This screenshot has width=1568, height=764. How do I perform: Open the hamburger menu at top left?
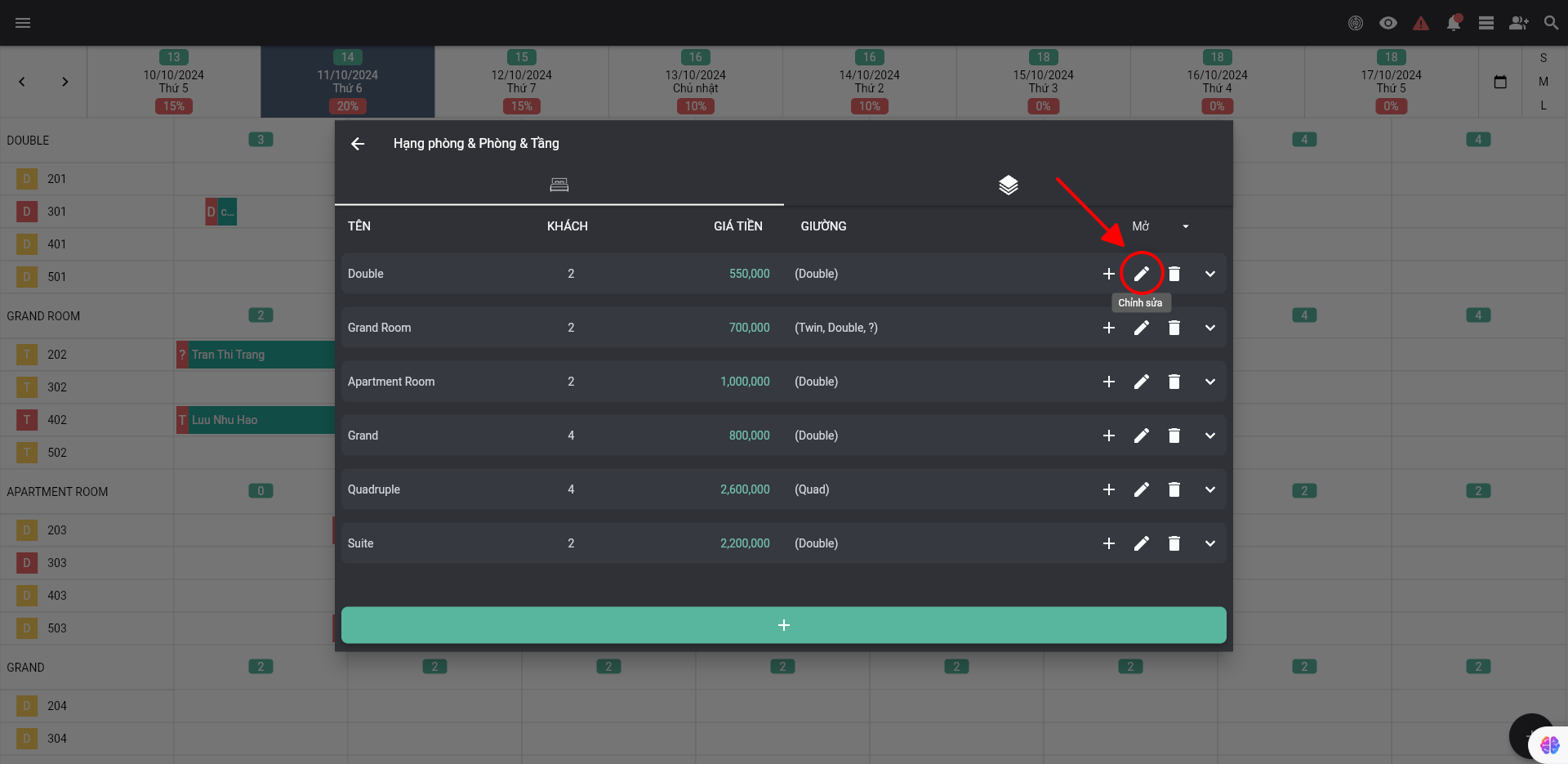pyautogui.click(x=23, y=23)
